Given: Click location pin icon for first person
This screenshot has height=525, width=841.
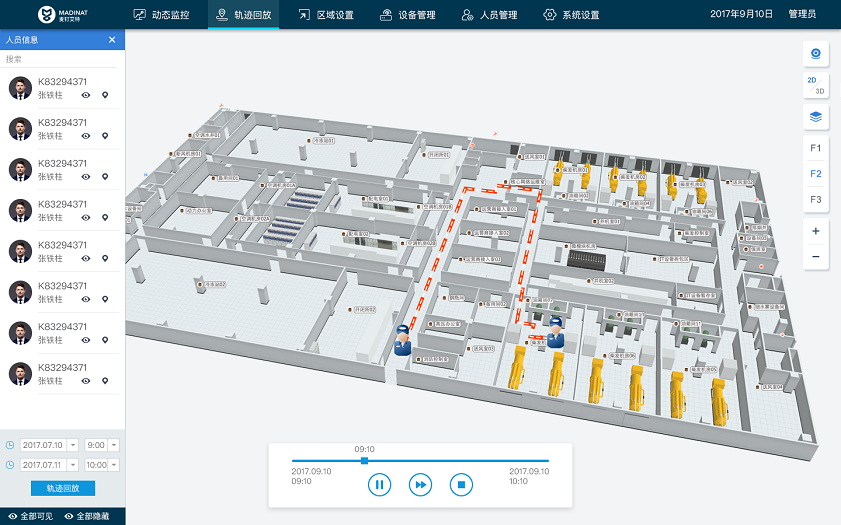Looking at the screenshot, I should 105,95.
